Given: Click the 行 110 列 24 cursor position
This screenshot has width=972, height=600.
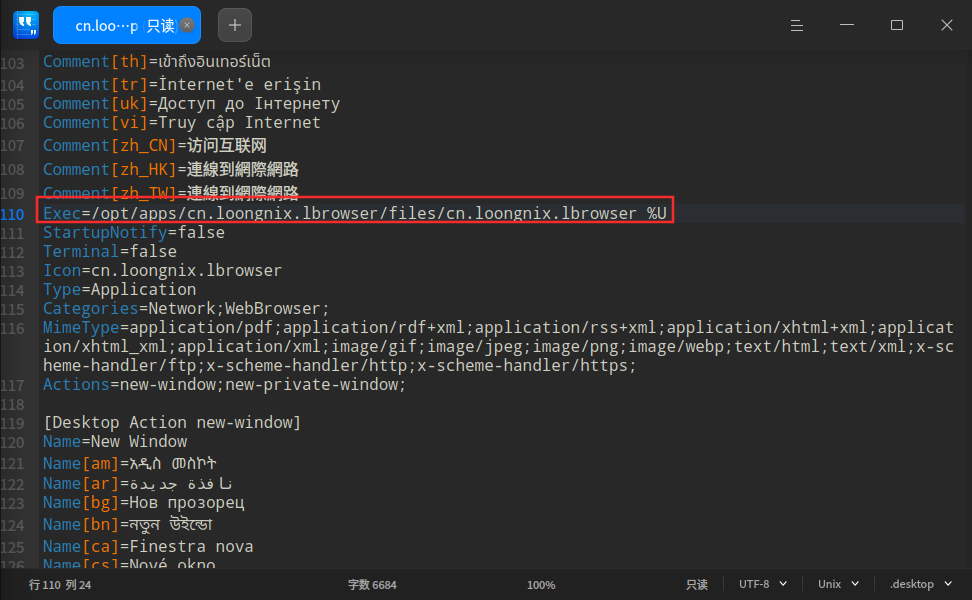Looking at the screenshot, I should pos(60,585).
